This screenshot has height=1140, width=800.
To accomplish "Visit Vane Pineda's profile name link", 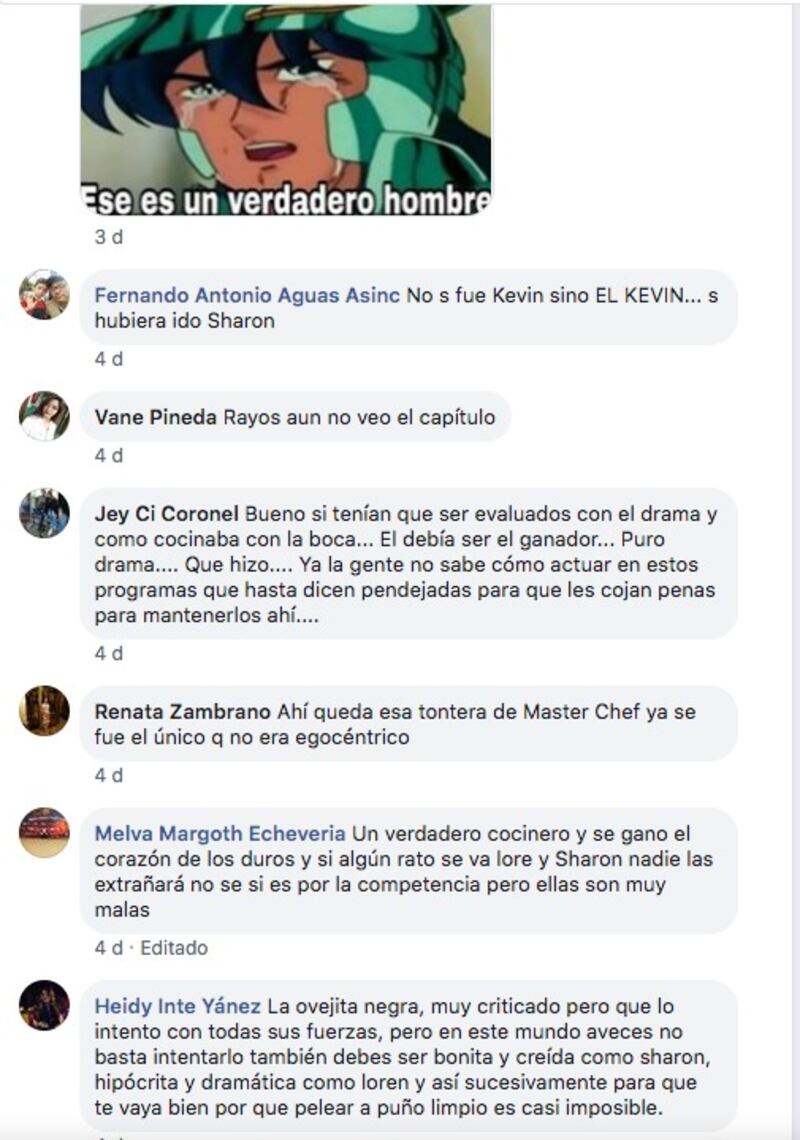I will [x=156, y=417].
